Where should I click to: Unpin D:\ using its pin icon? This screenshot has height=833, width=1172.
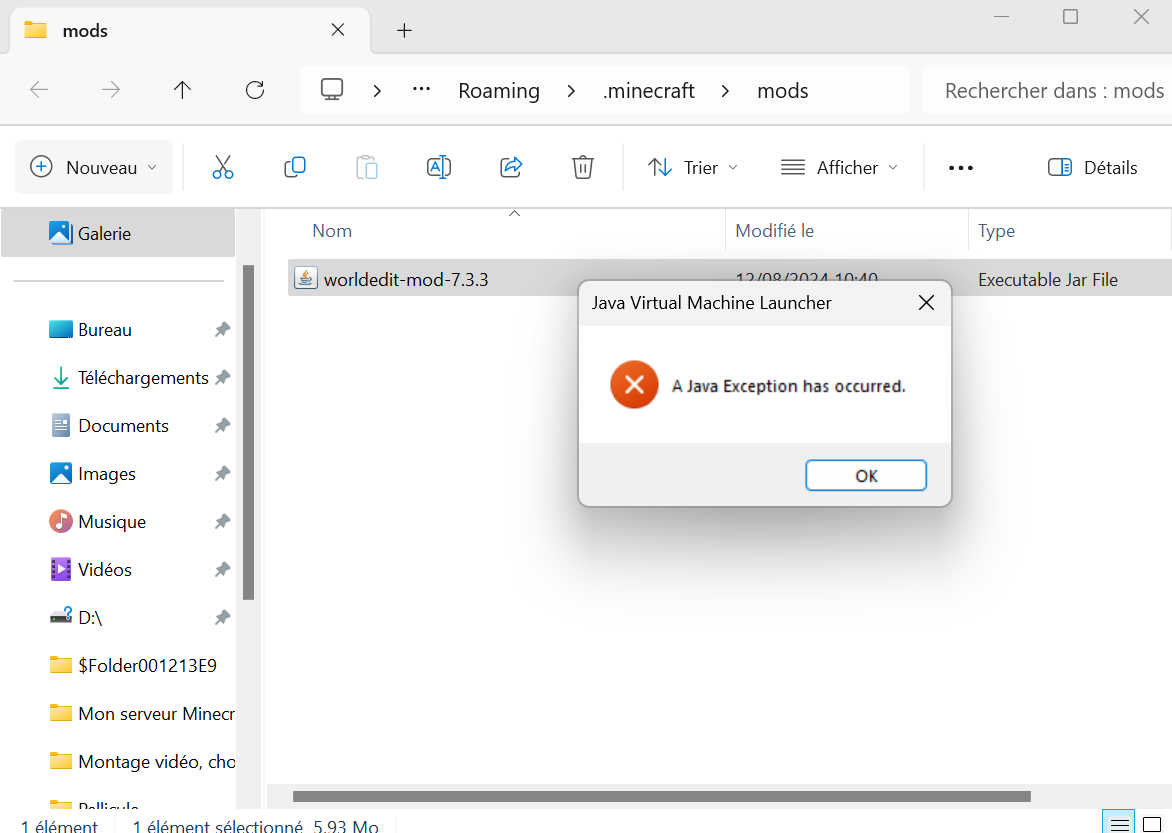(x=222, y=617)
